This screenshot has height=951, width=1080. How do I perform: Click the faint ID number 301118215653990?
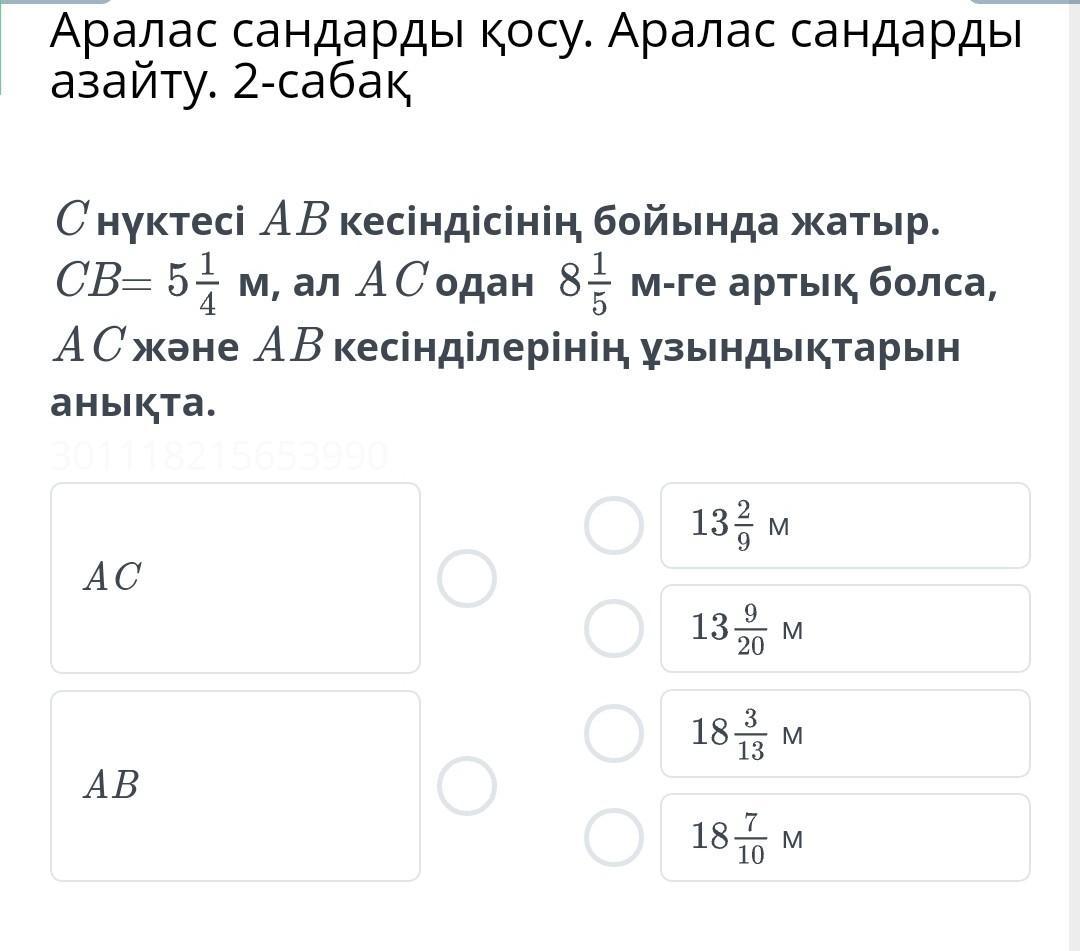pos(219,456)
